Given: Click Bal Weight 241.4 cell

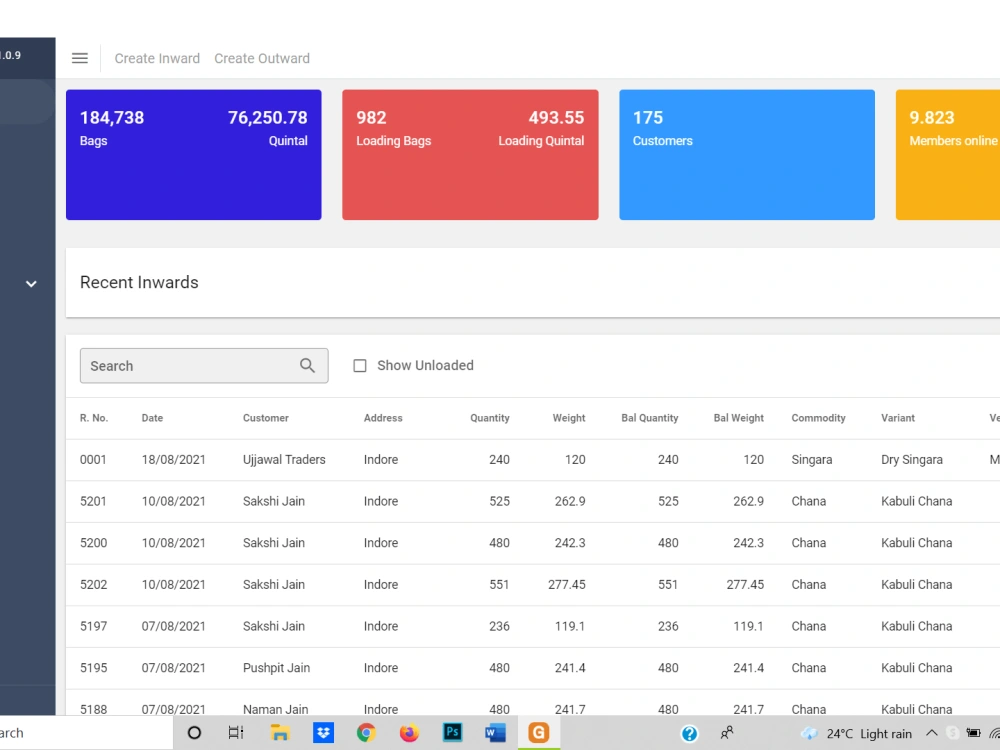Looking at the screenshot, I should 748,668.
